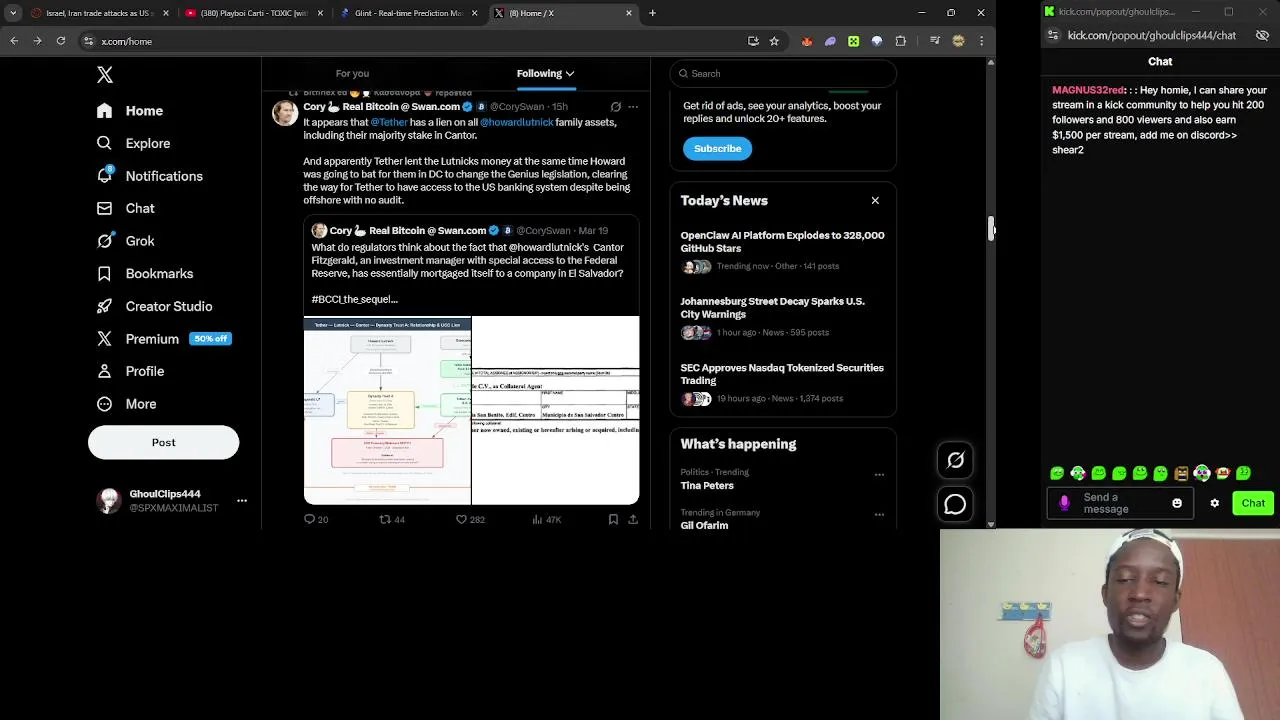The image size is (1280, 720).
Task: Open SEC Approves Nasdaq Tokenized Securities story
Action: click(x=781, y=374)
